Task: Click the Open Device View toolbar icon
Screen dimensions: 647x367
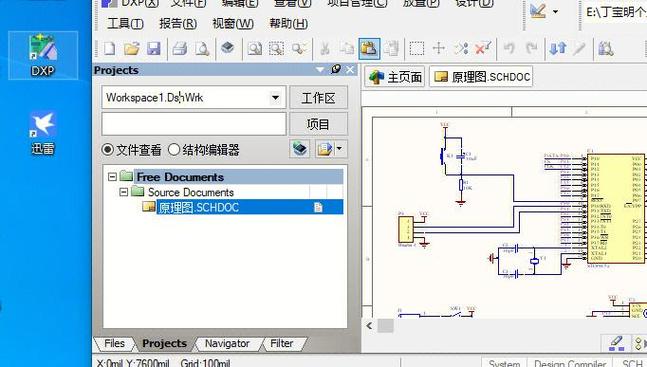Action: (x=227, y=48)
